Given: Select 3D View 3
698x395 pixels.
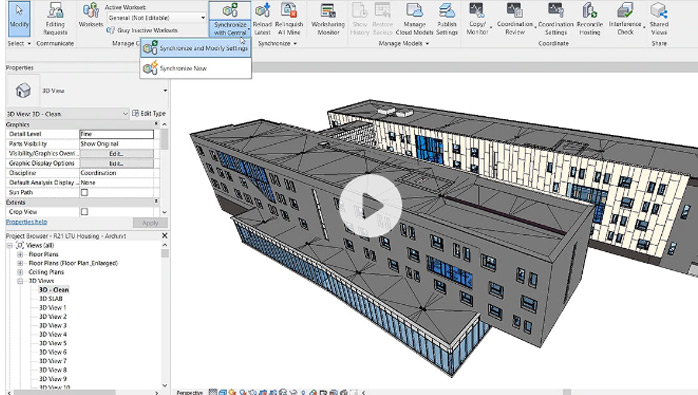Looking at the screenshot, I should pyautogui.click(x=53, y=326).
